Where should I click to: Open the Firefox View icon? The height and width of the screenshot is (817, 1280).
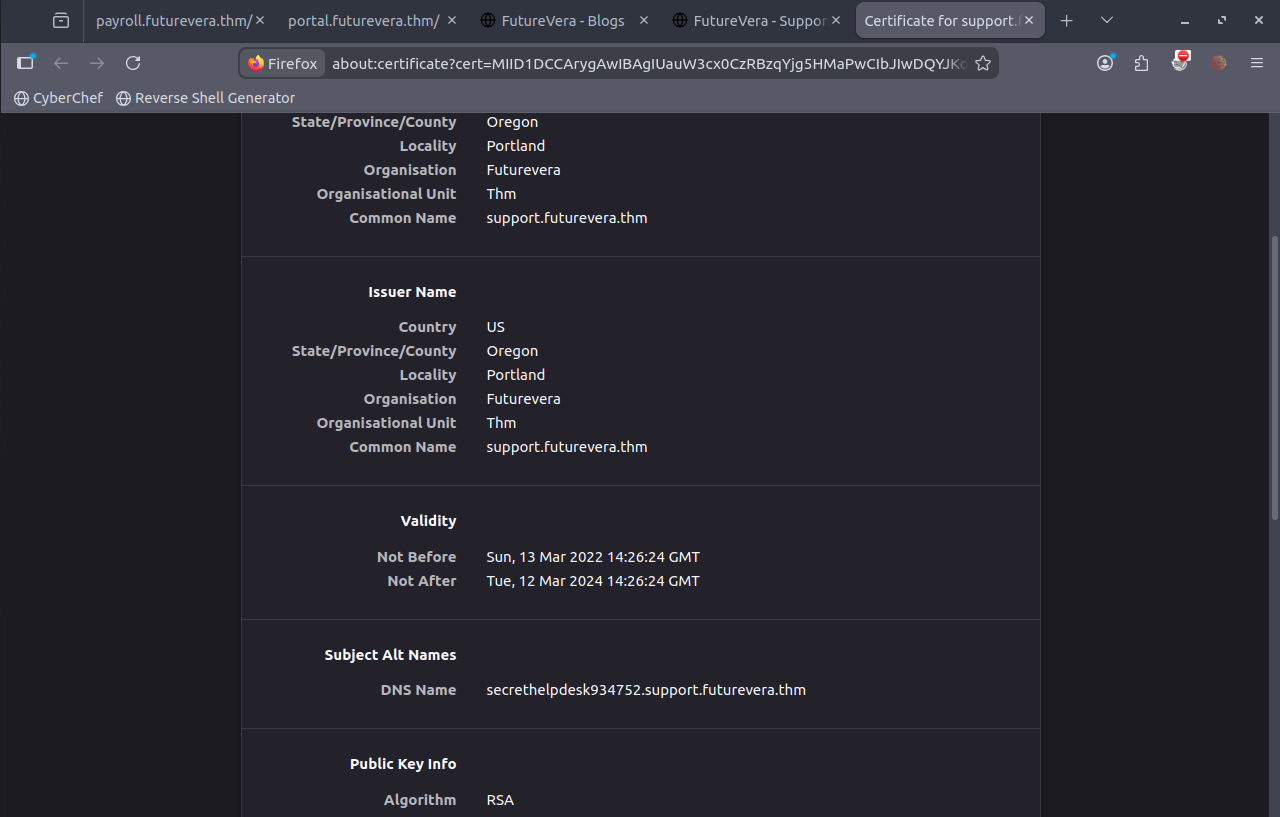(x=61, y=20)
